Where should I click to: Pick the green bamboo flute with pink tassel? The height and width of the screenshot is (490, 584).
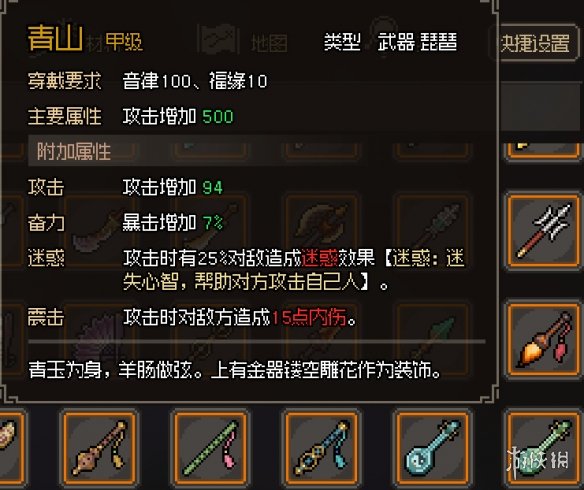[211, 449]
